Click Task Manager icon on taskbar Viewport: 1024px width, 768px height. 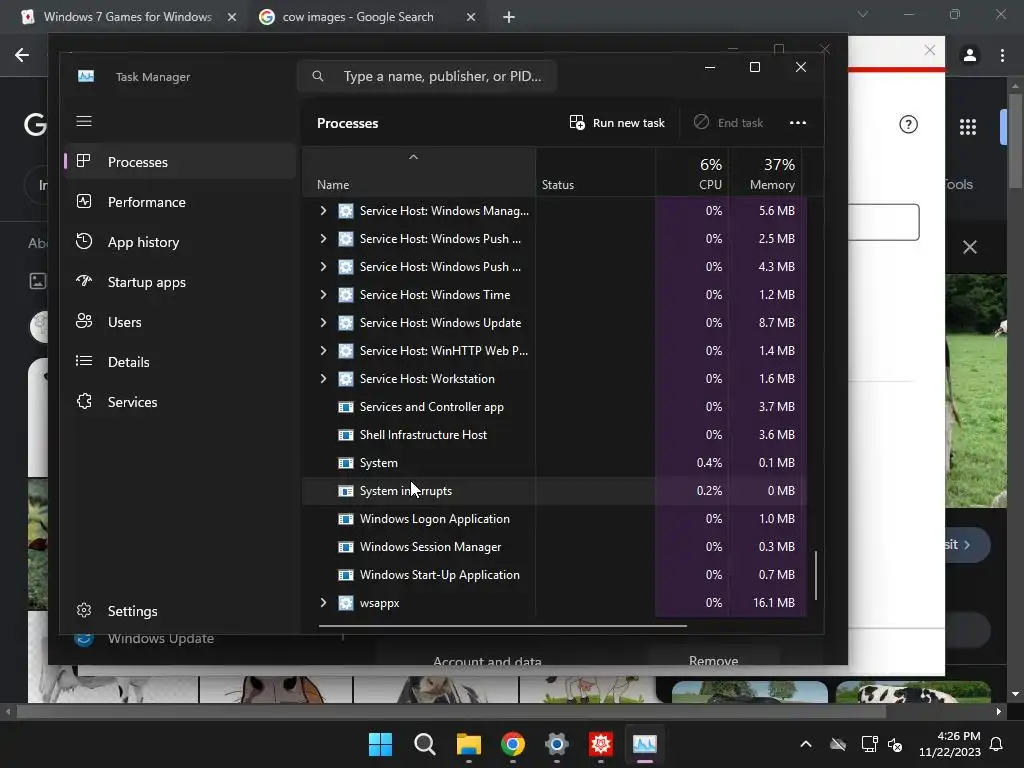[645, 744]
